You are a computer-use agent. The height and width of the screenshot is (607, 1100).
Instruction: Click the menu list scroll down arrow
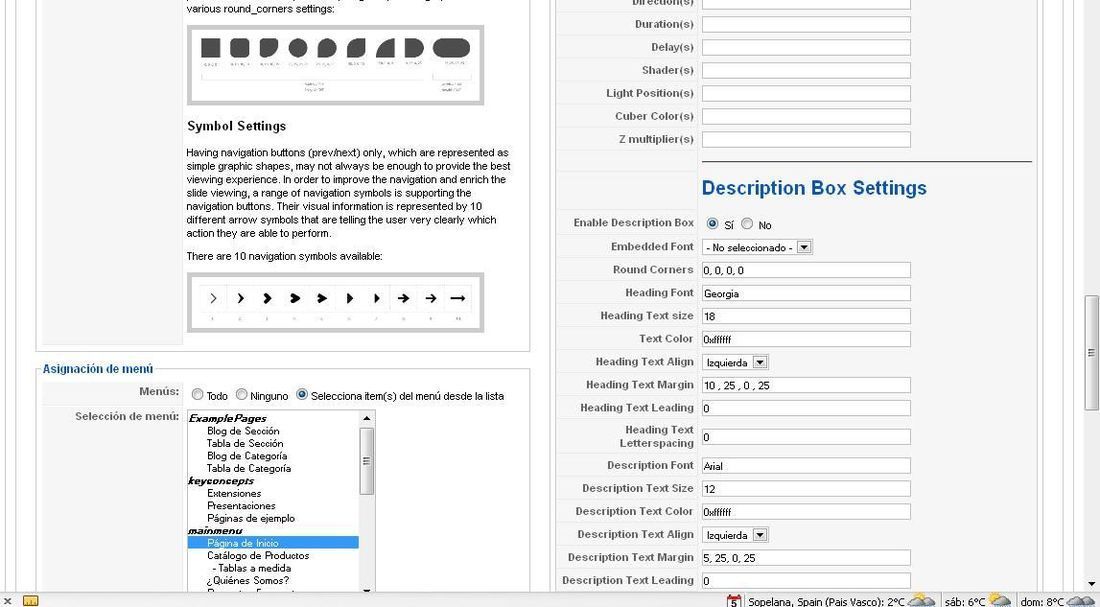[x=367, y=591]
